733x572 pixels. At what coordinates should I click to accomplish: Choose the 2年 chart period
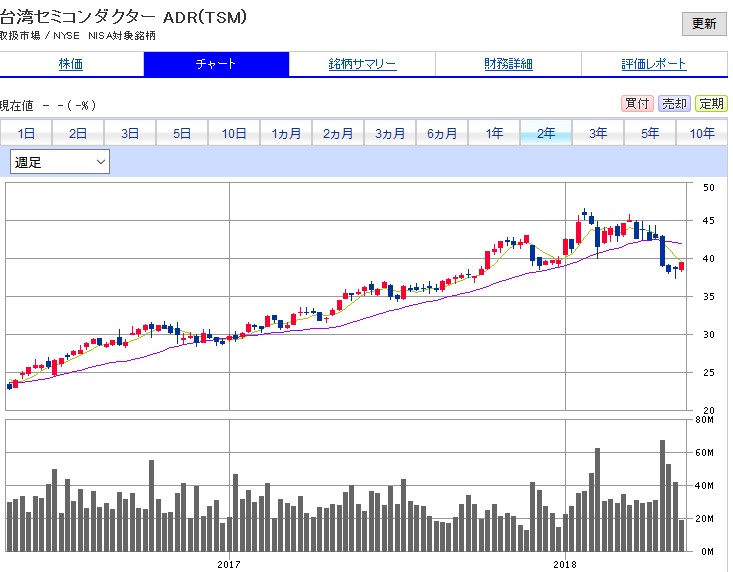click(x=546, y=133)
